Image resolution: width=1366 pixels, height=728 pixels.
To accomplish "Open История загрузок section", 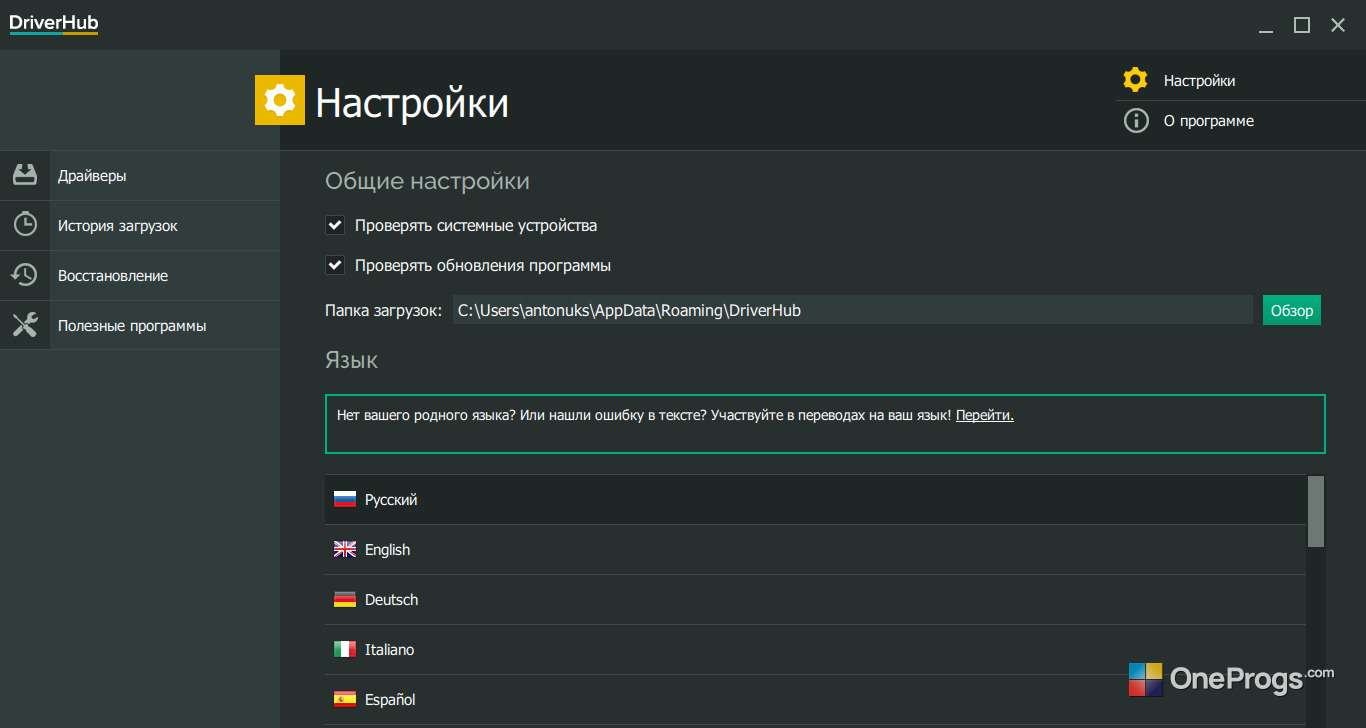I will tap(140, 226).
